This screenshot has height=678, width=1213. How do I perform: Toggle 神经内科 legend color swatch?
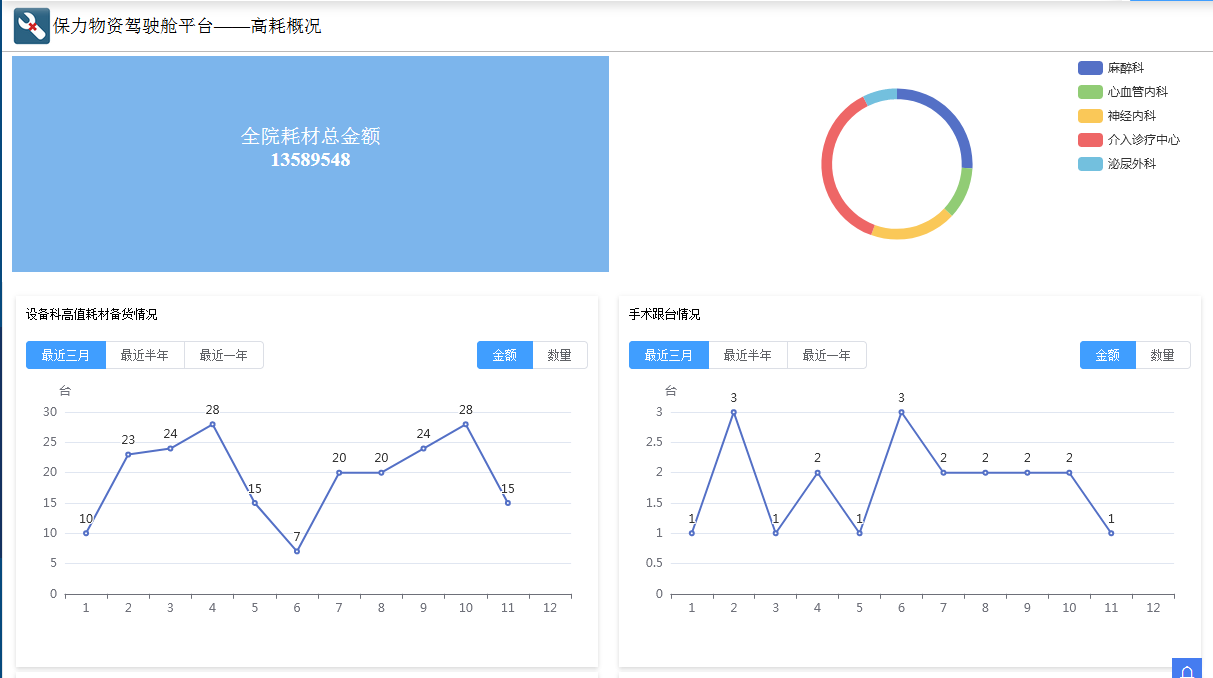[x=1090, y=116]
